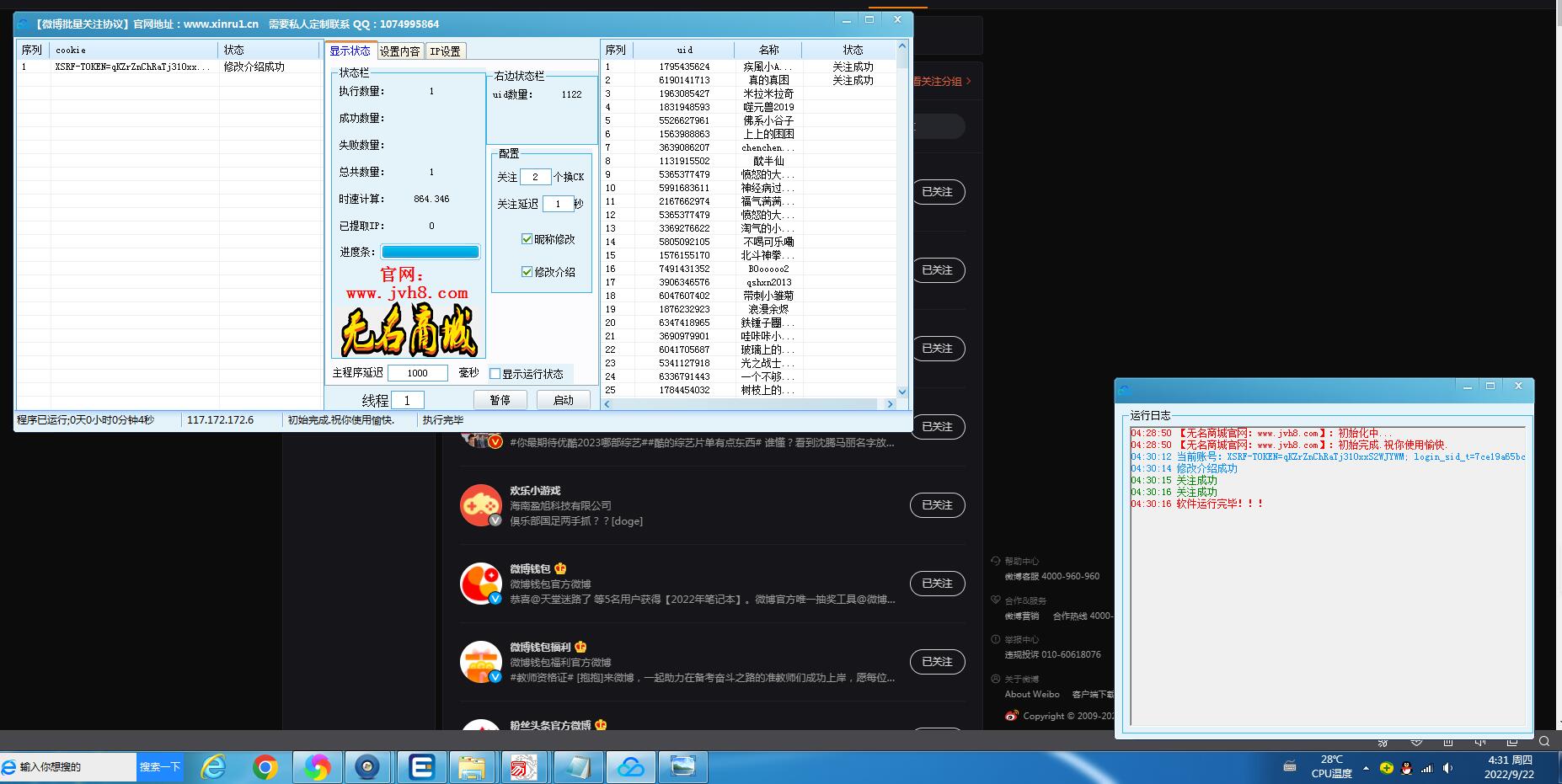Open the notepad-style app in the taskbar
Image resolution: width=1562 pixels, height=784 pixels.
(577, 767)
